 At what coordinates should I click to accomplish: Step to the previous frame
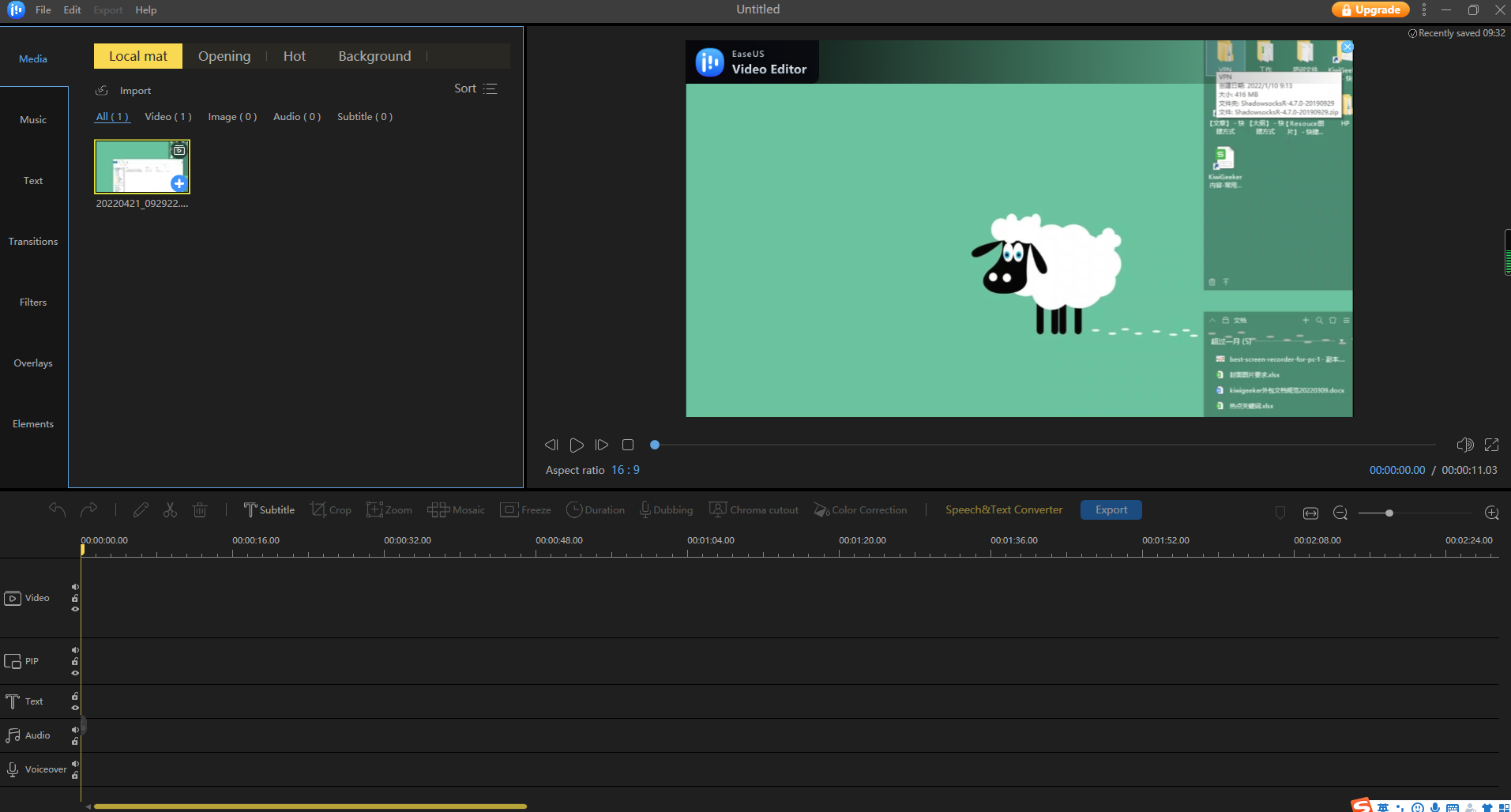tap(551, 445)
